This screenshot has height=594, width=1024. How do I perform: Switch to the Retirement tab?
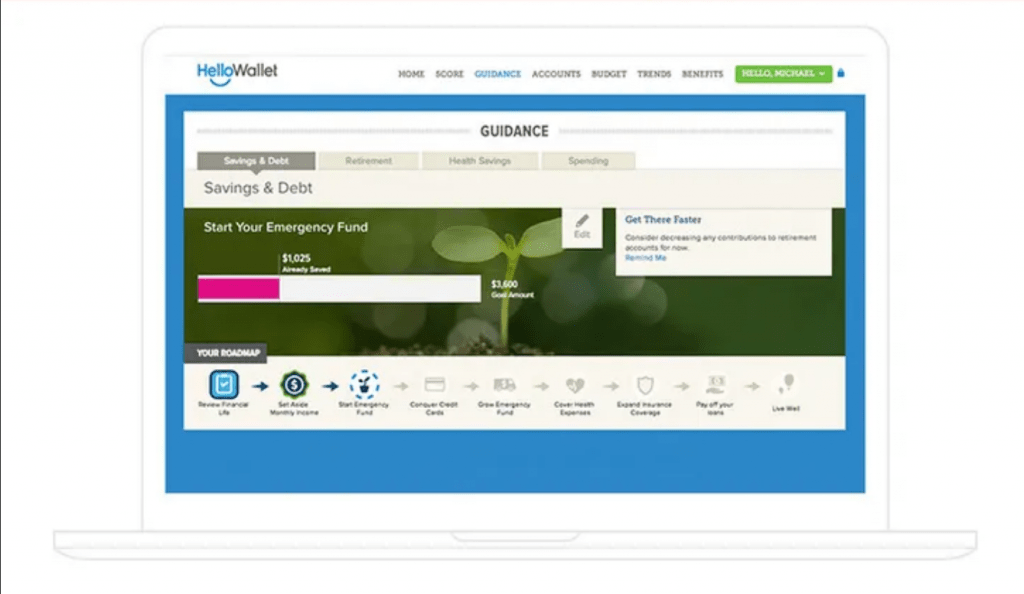point(368,161)
